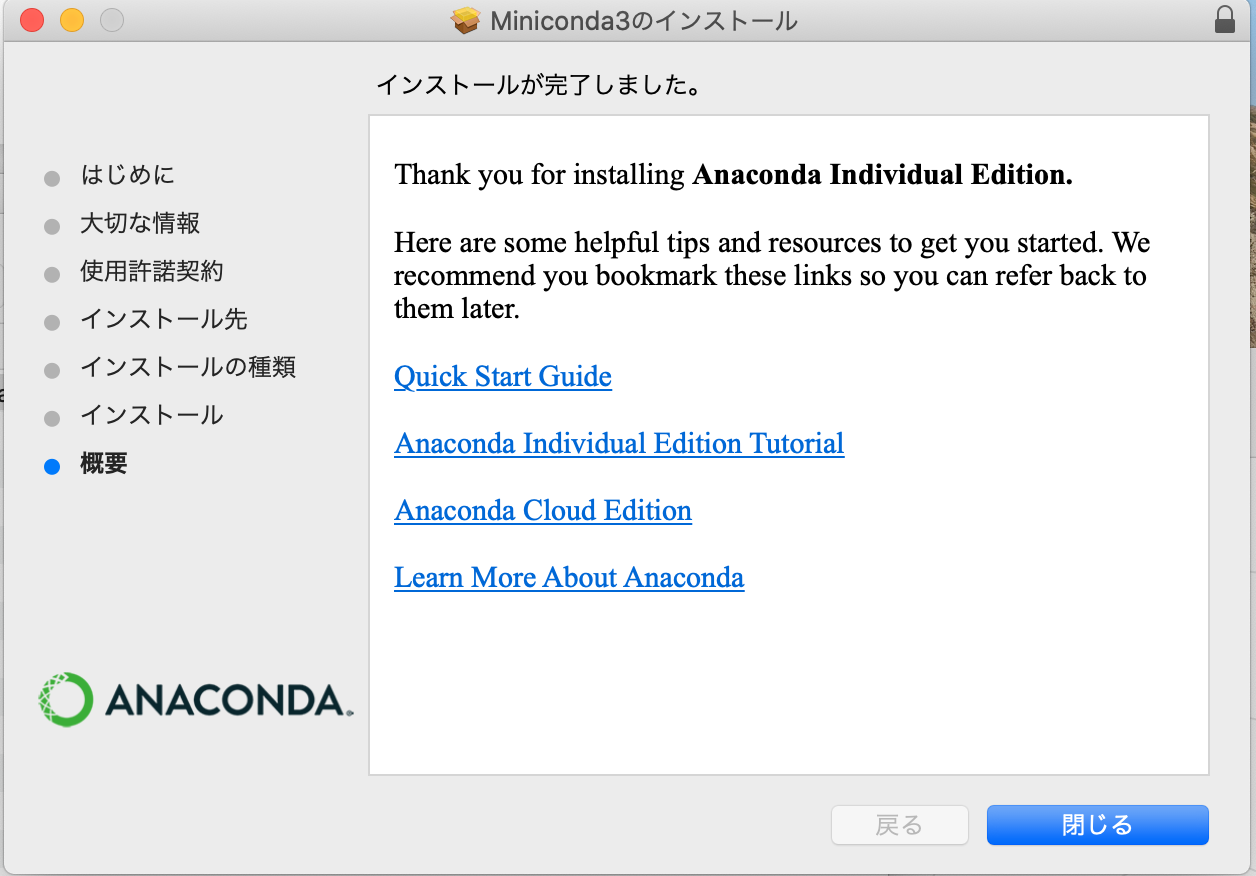Screen dimensions: 1256x876
Task: Follow the Learn More About Anaconda link
Action: pyautogui.click(x=569, y=578)
